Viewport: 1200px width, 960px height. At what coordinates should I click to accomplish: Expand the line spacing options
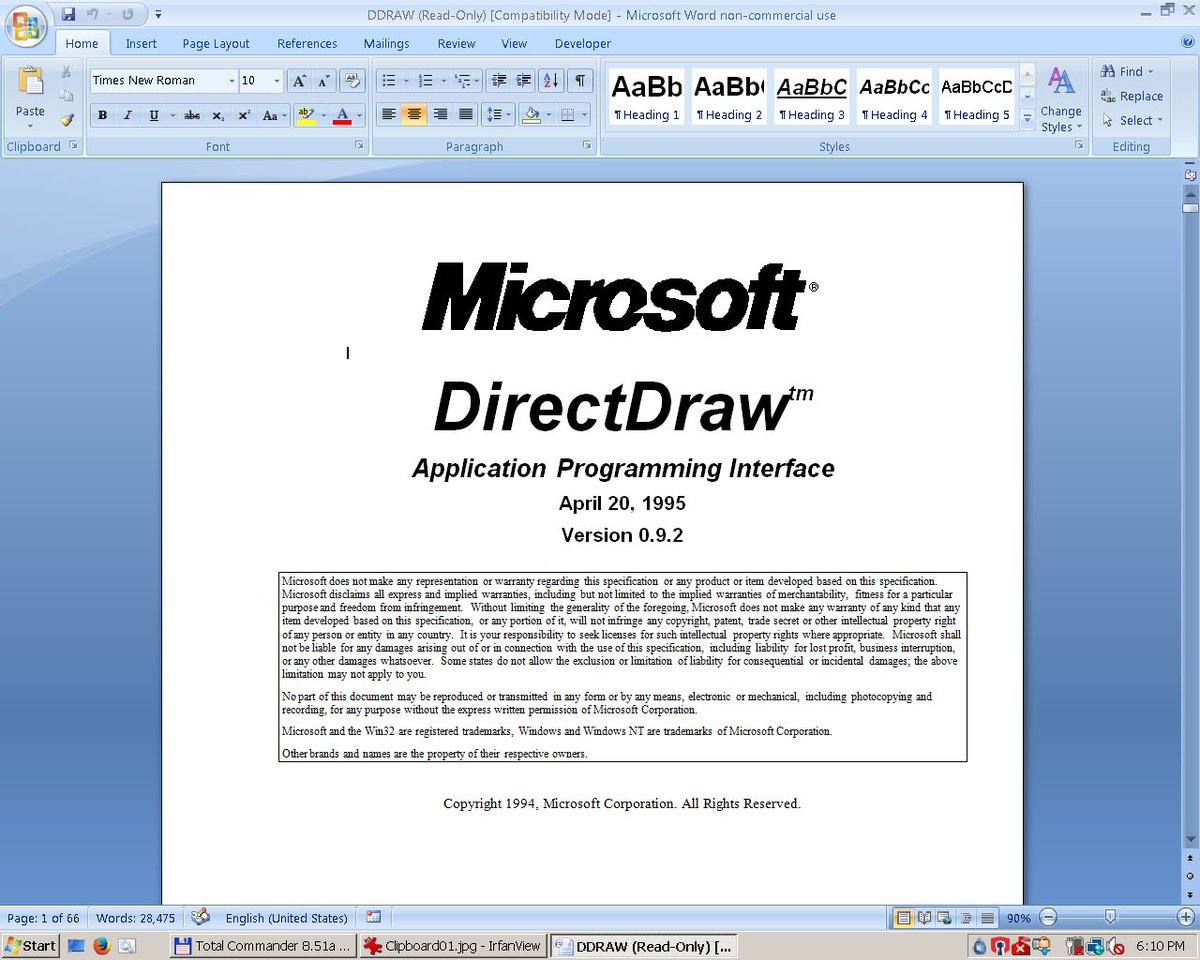[x=498, y=115]
